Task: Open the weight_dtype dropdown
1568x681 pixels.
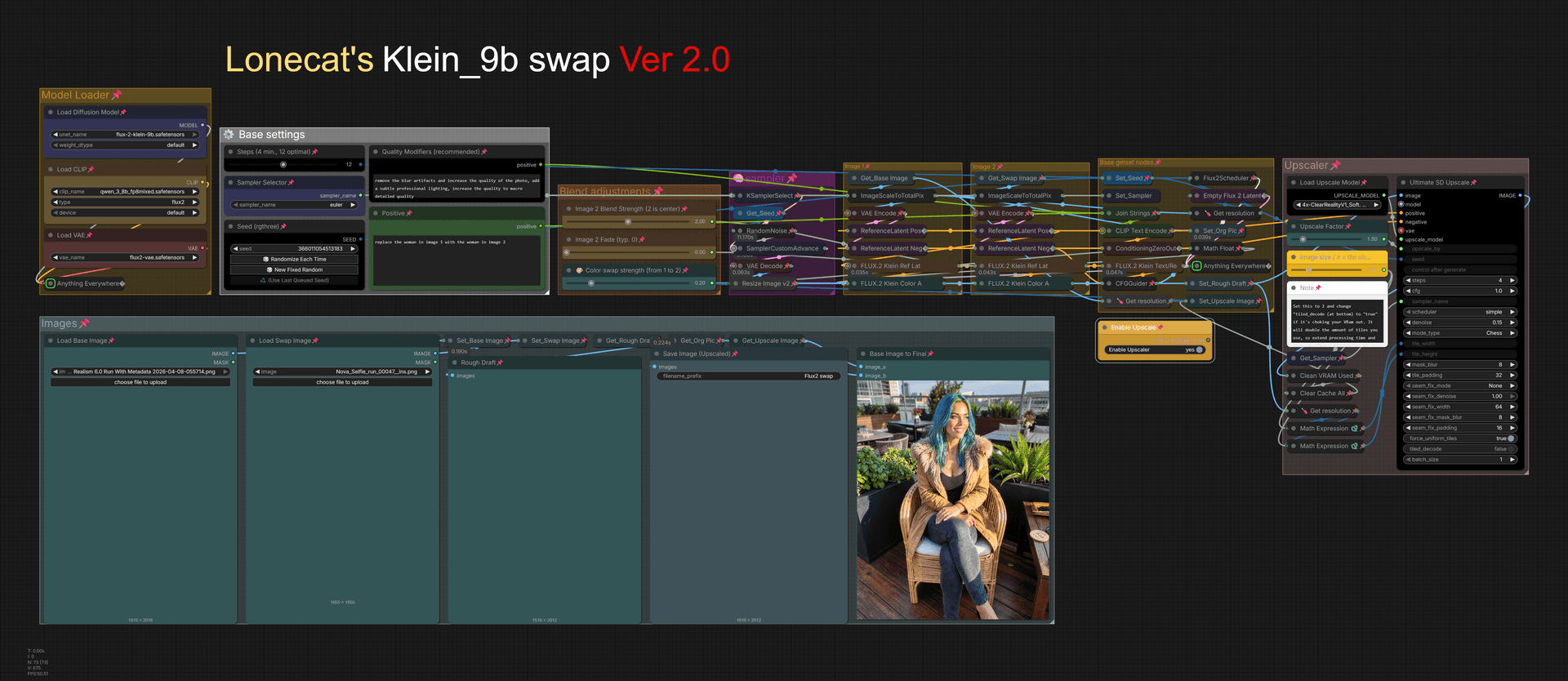Action: 125,145
